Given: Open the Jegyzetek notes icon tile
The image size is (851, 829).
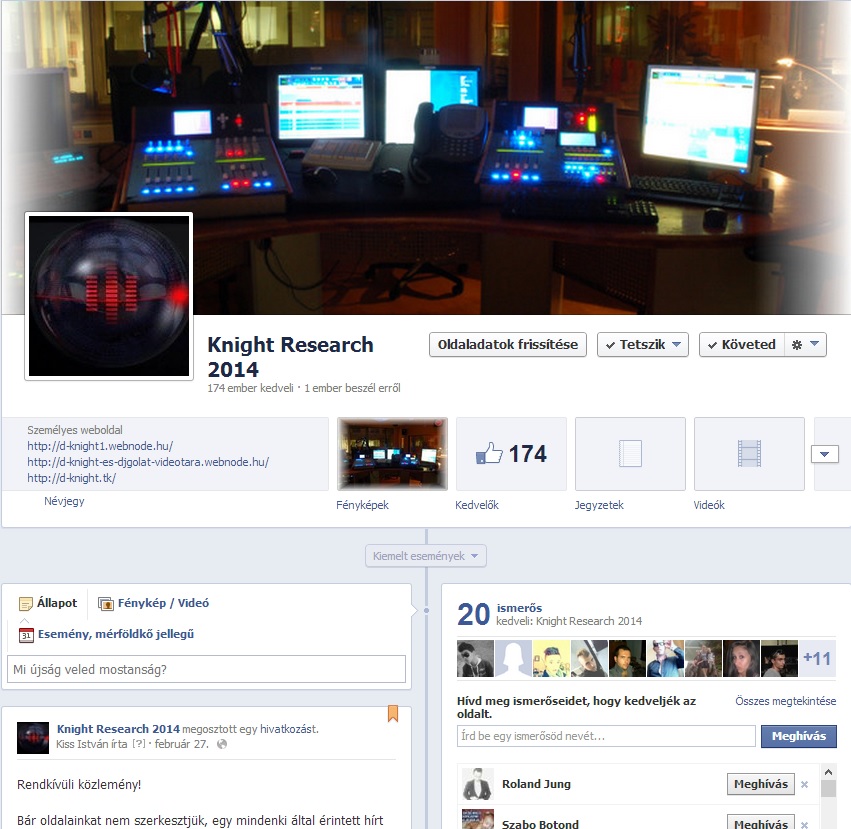Looking at the screenshot, I should coord(630,454).
